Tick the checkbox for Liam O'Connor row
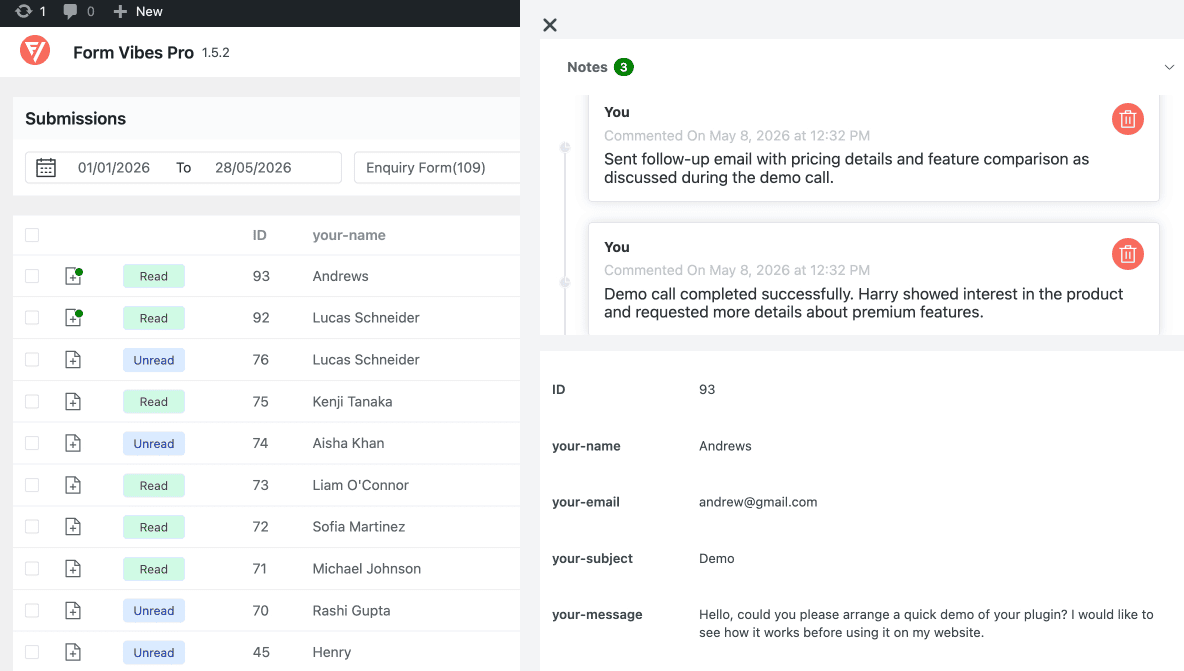Image resolution: width=1184 pixels, height=671 pixels. pos(32,485)
